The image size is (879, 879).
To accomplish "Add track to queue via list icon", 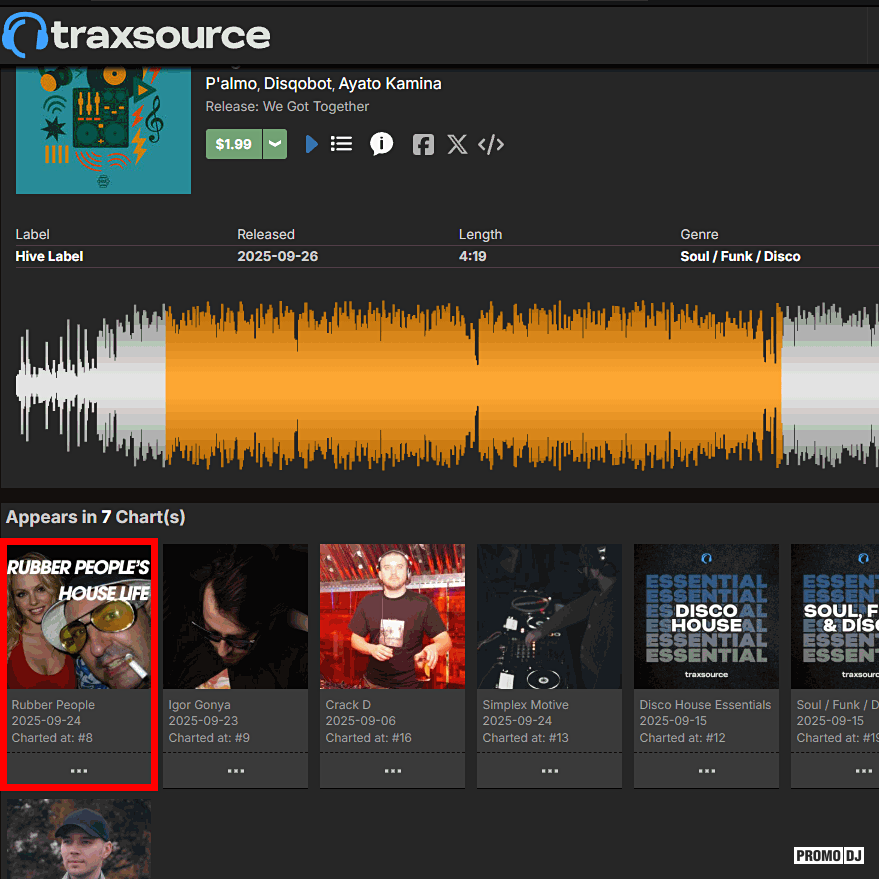I will pos(342,144).
